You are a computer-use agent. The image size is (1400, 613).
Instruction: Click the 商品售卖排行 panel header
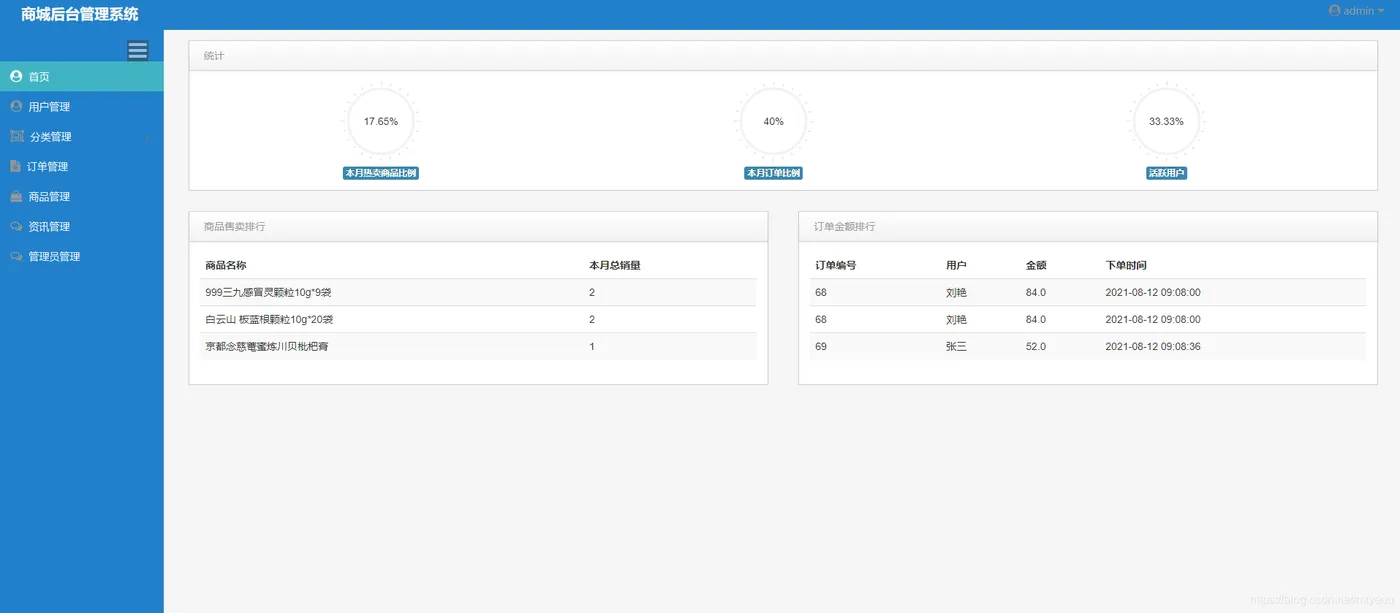pos(478,227)
